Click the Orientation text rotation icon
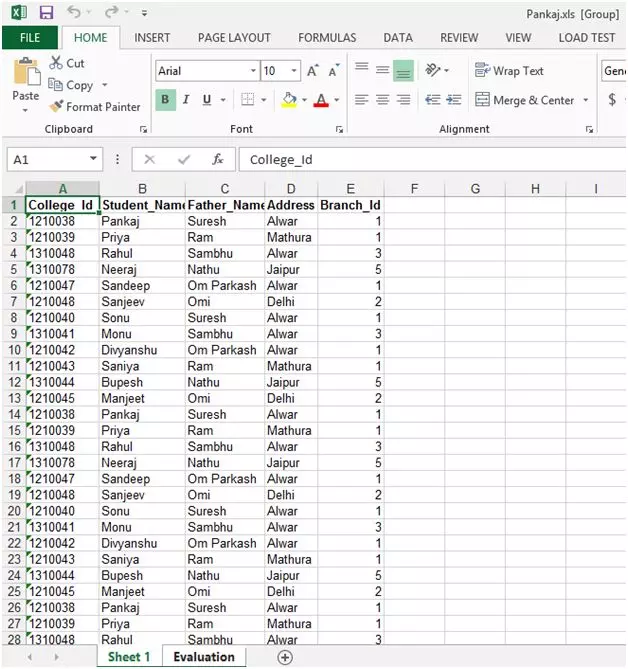628x669 pixels. [x=433, y=70]
